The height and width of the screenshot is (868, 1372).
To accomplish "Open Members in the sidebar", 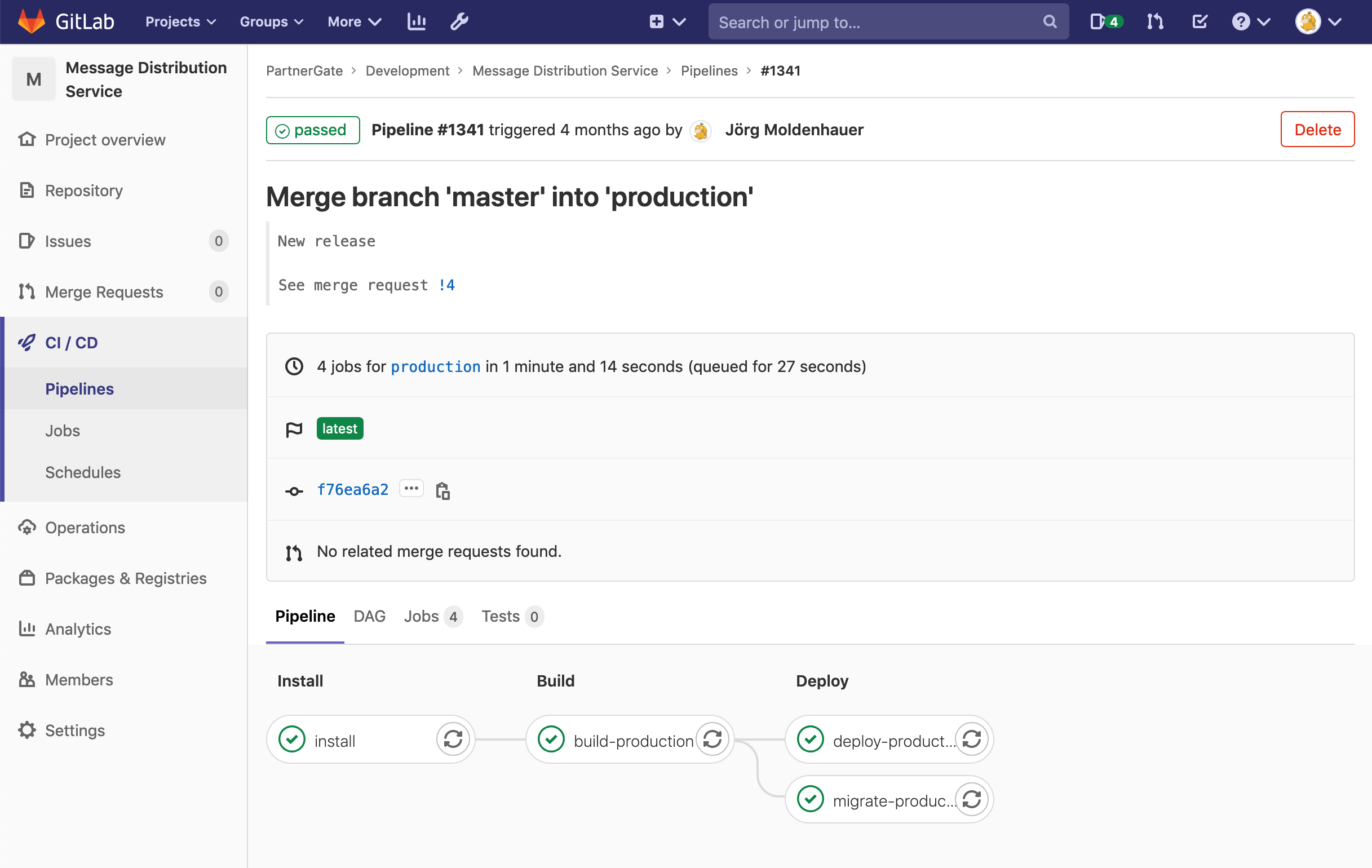I will pyautogui.click(x=78, y=679).
